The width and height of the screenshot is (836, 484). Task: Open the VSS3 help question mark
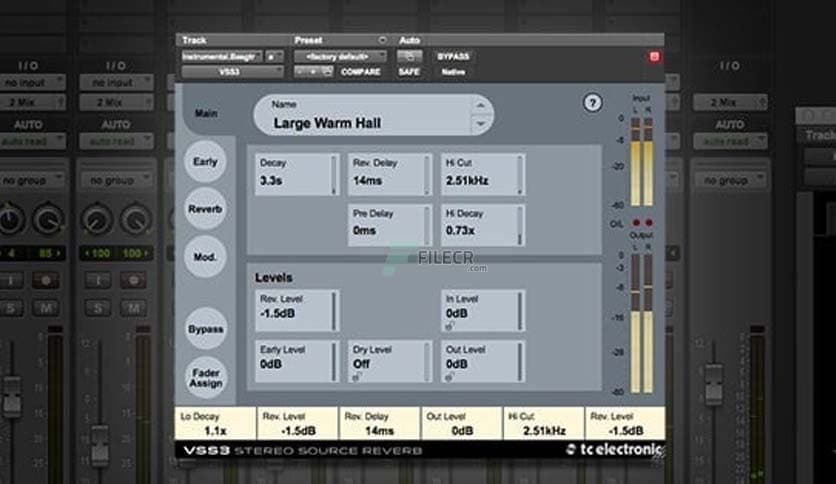[592, 102]
